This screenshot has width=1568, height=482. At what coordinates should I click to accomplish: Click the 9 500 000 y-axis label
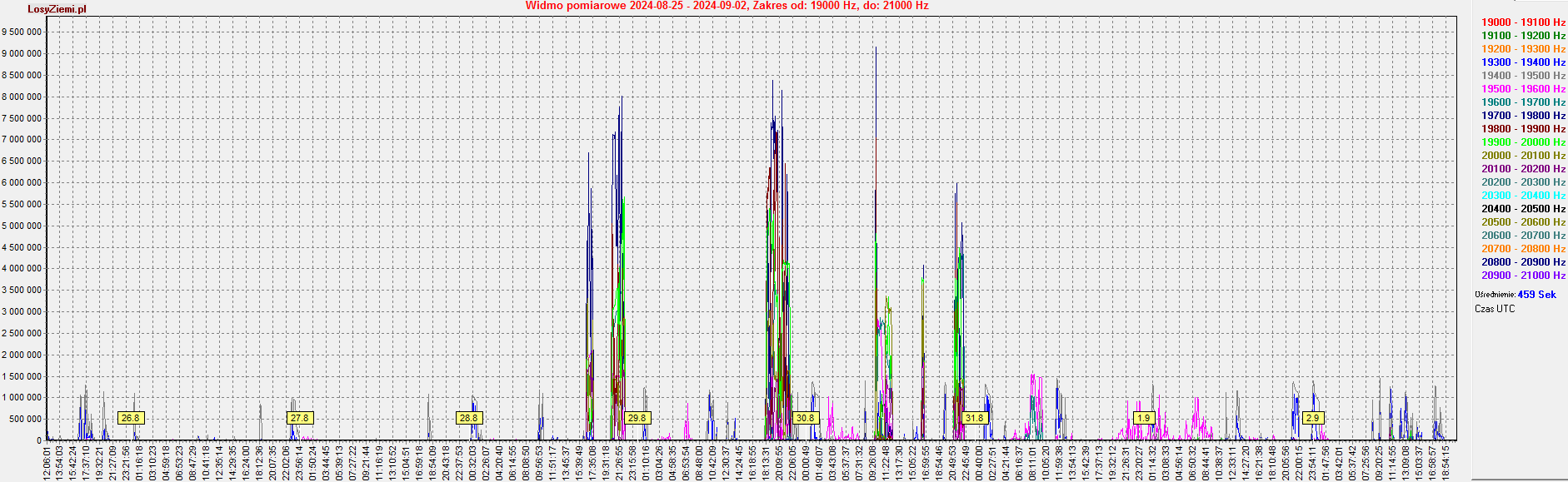point(22,32)
